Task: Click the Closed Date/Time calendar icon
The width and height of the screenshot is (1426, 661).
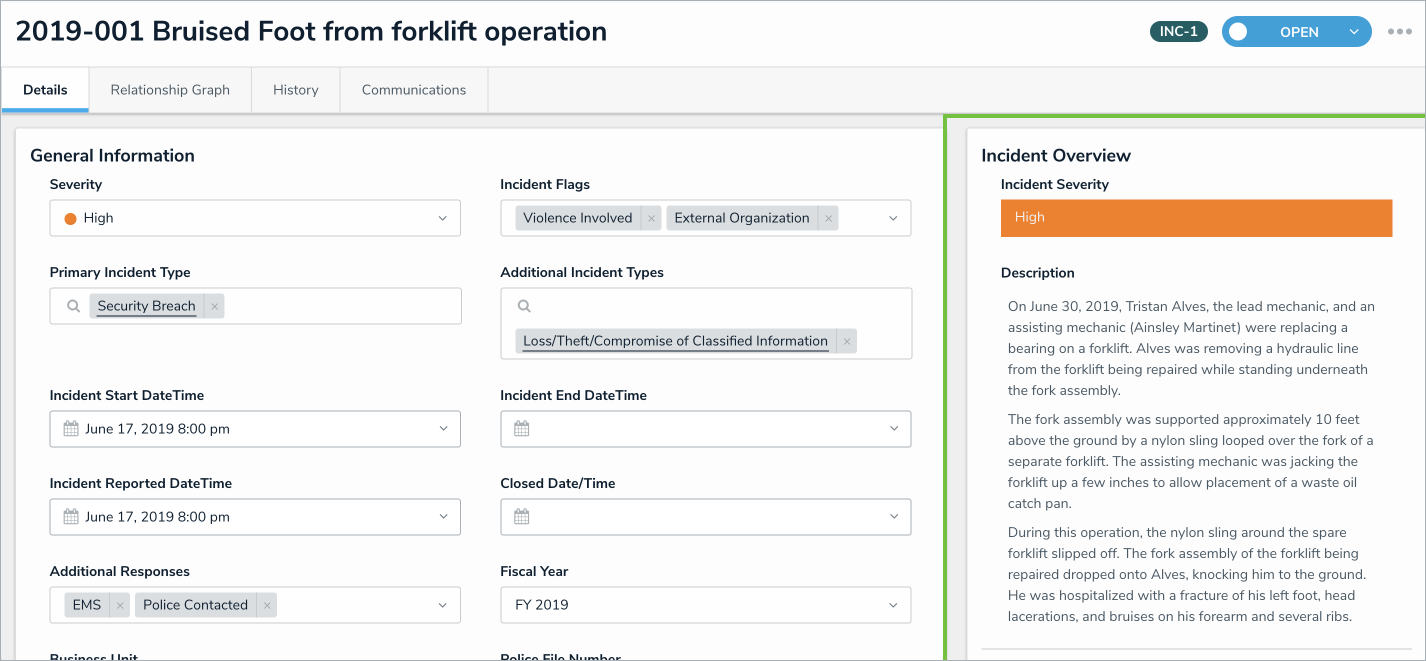Action: (x=522, y=517)
